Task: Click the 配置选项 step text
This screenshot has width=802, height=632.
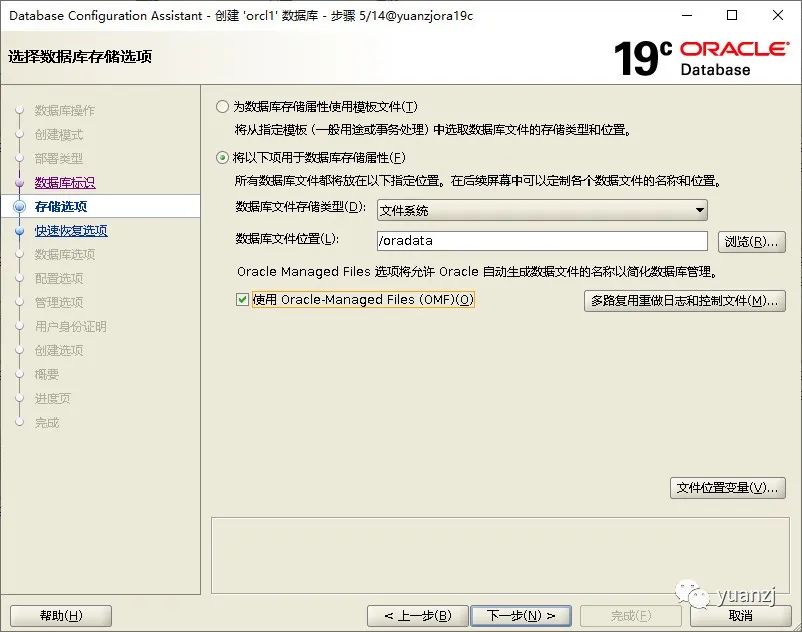Action: click(x=58, y=279)
